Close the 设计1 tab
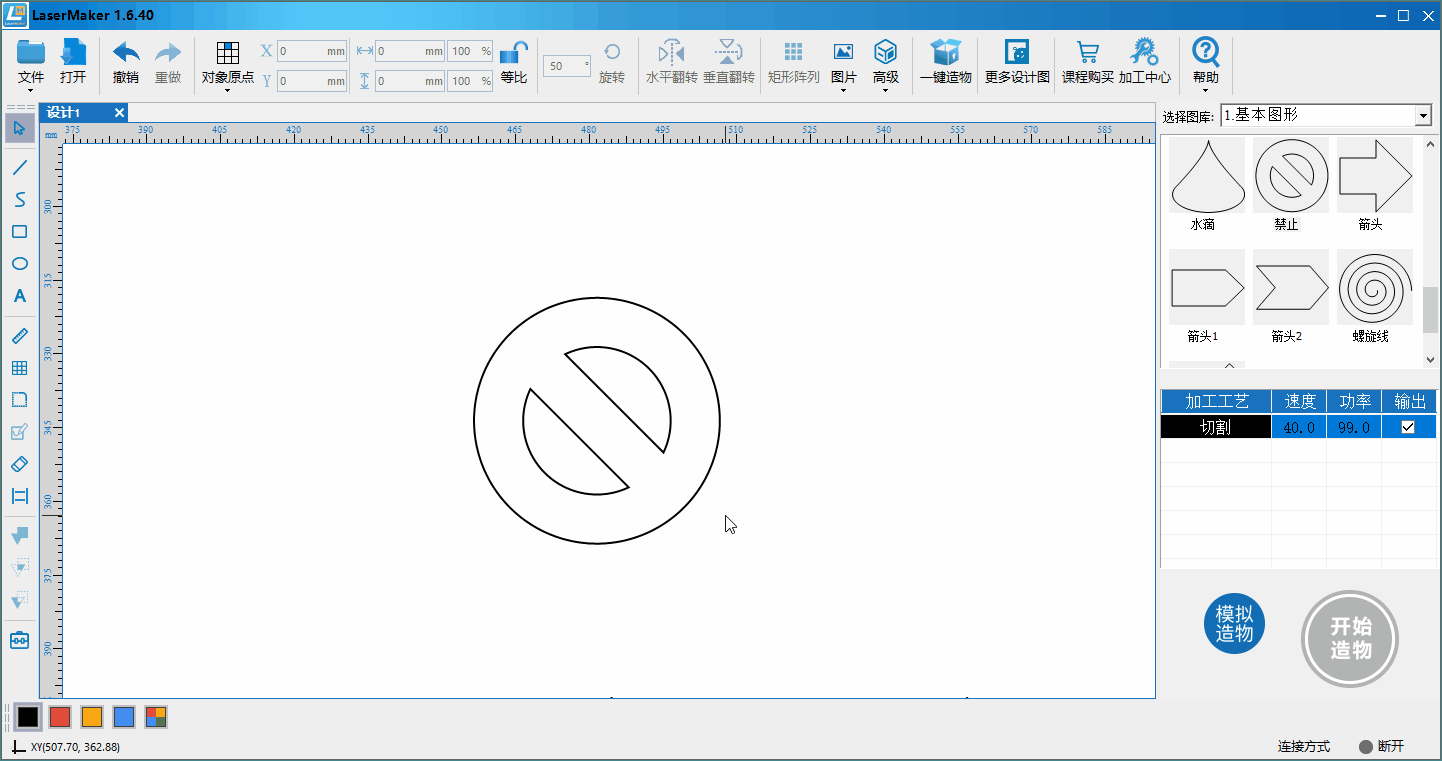The width and height of the screenshot is (1442, 761). tap(119, 113)
